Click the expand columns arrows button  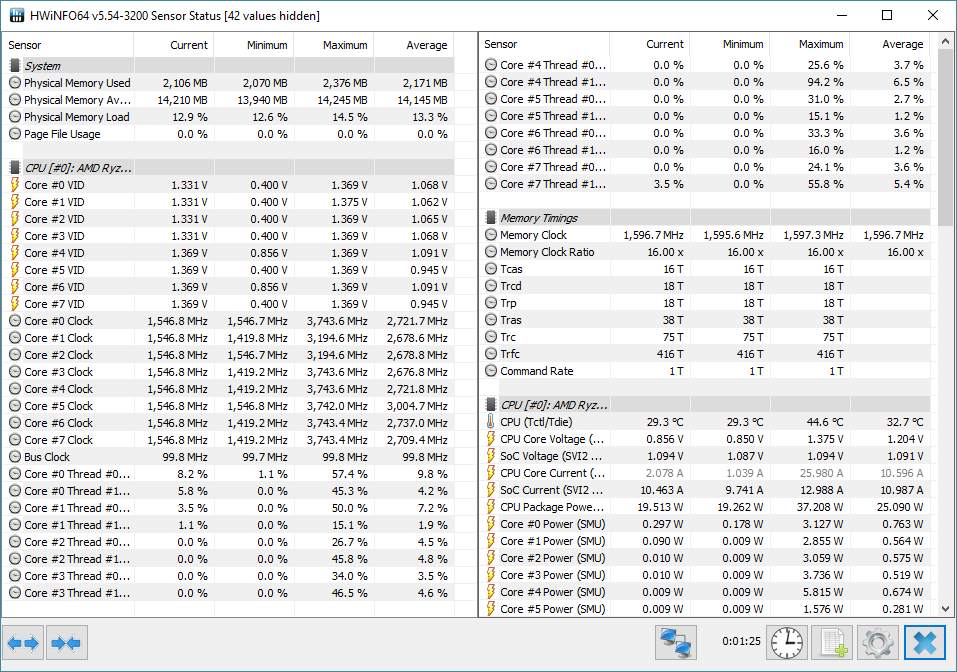23,642
